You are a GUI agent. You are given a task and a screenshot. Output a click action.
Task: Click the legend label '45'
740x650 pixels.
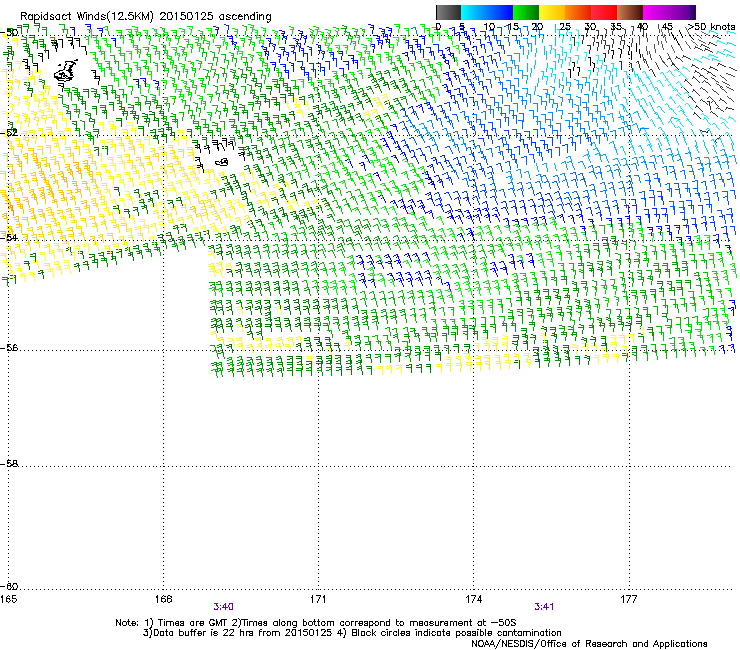[667, 26]
